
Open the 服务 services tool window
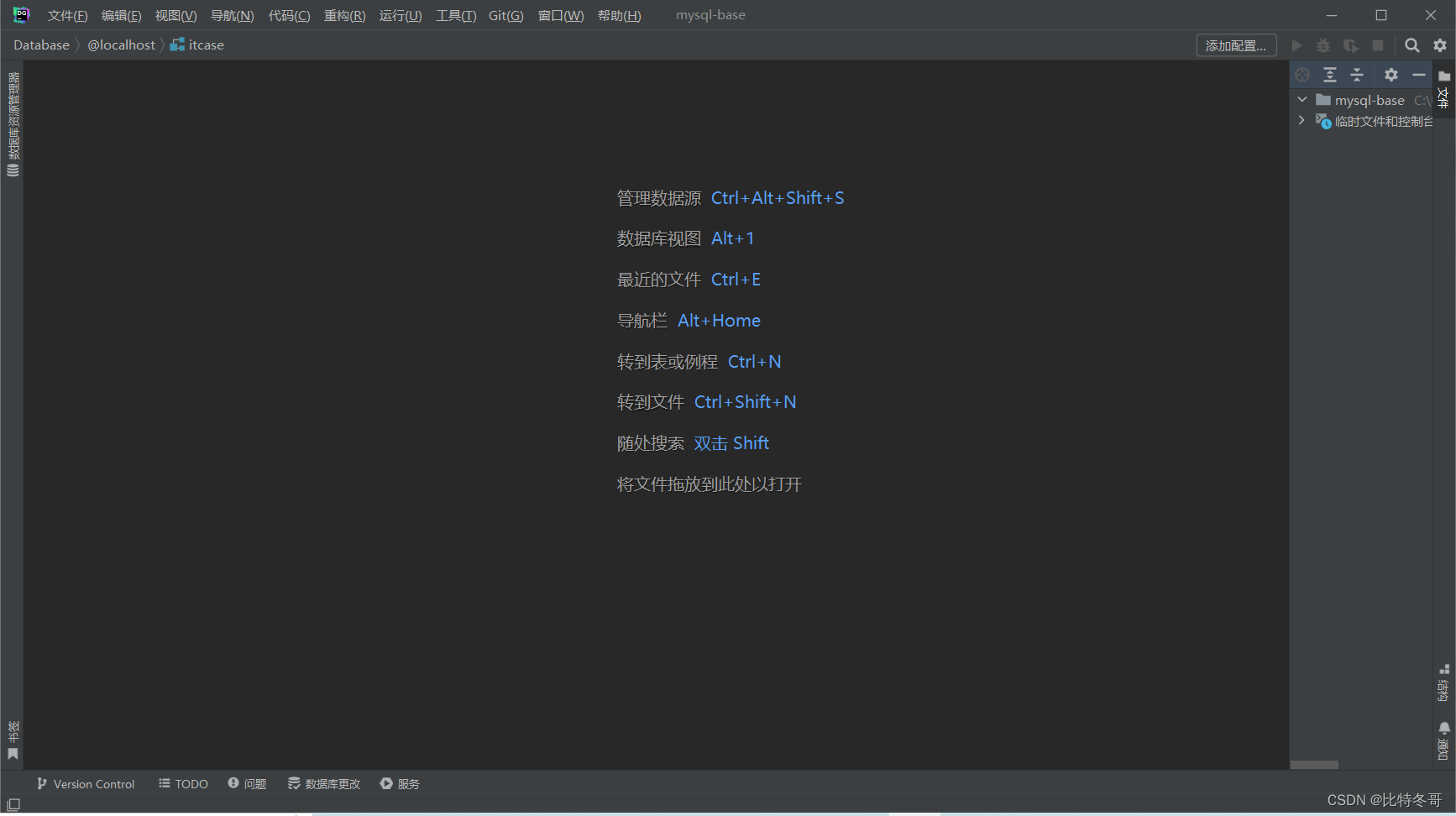pyautogui.click(x=400, y=784)
